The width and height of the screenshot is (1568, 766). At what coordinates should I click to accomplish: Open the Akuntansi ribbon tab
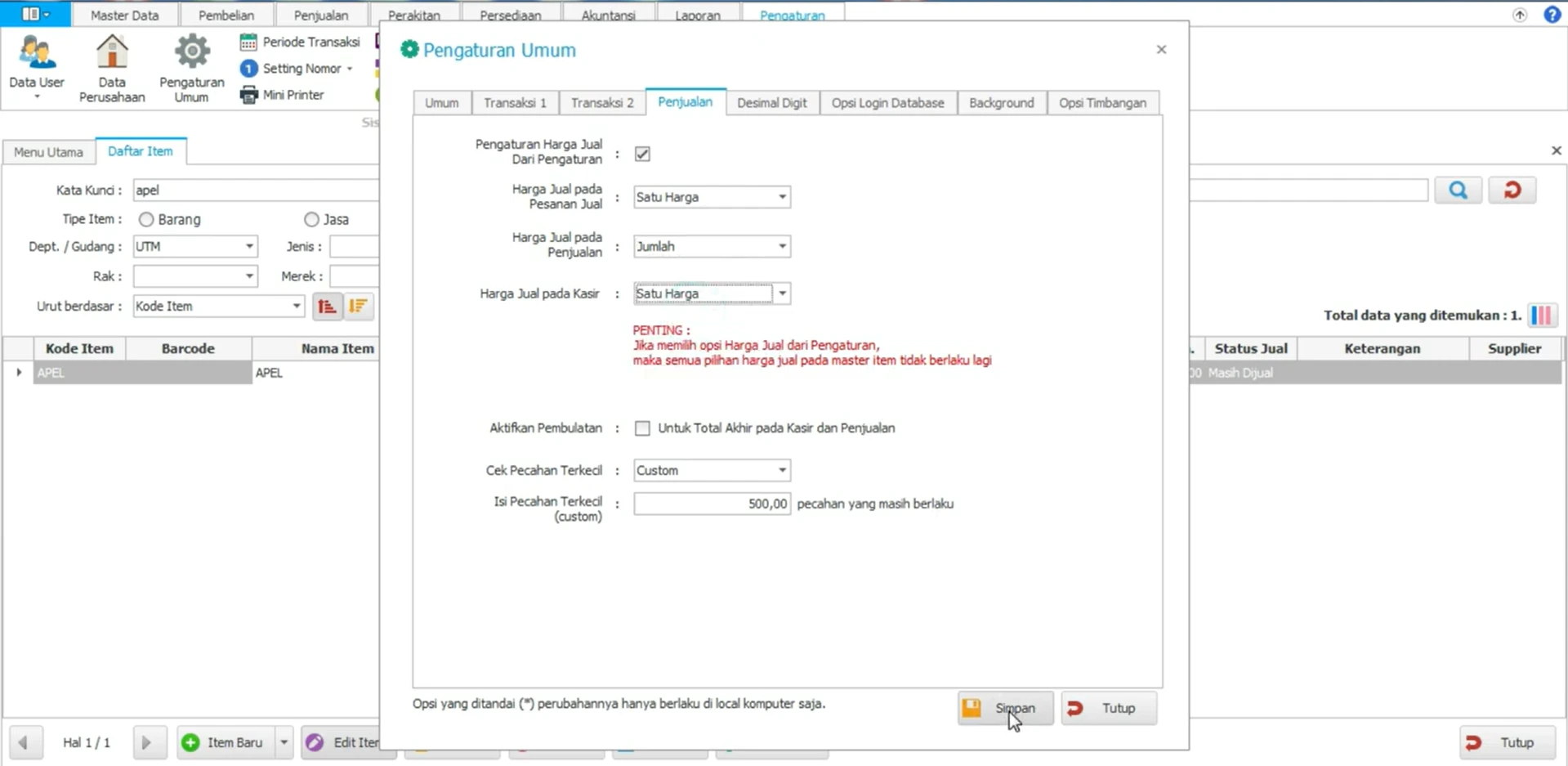coord(608,15)
